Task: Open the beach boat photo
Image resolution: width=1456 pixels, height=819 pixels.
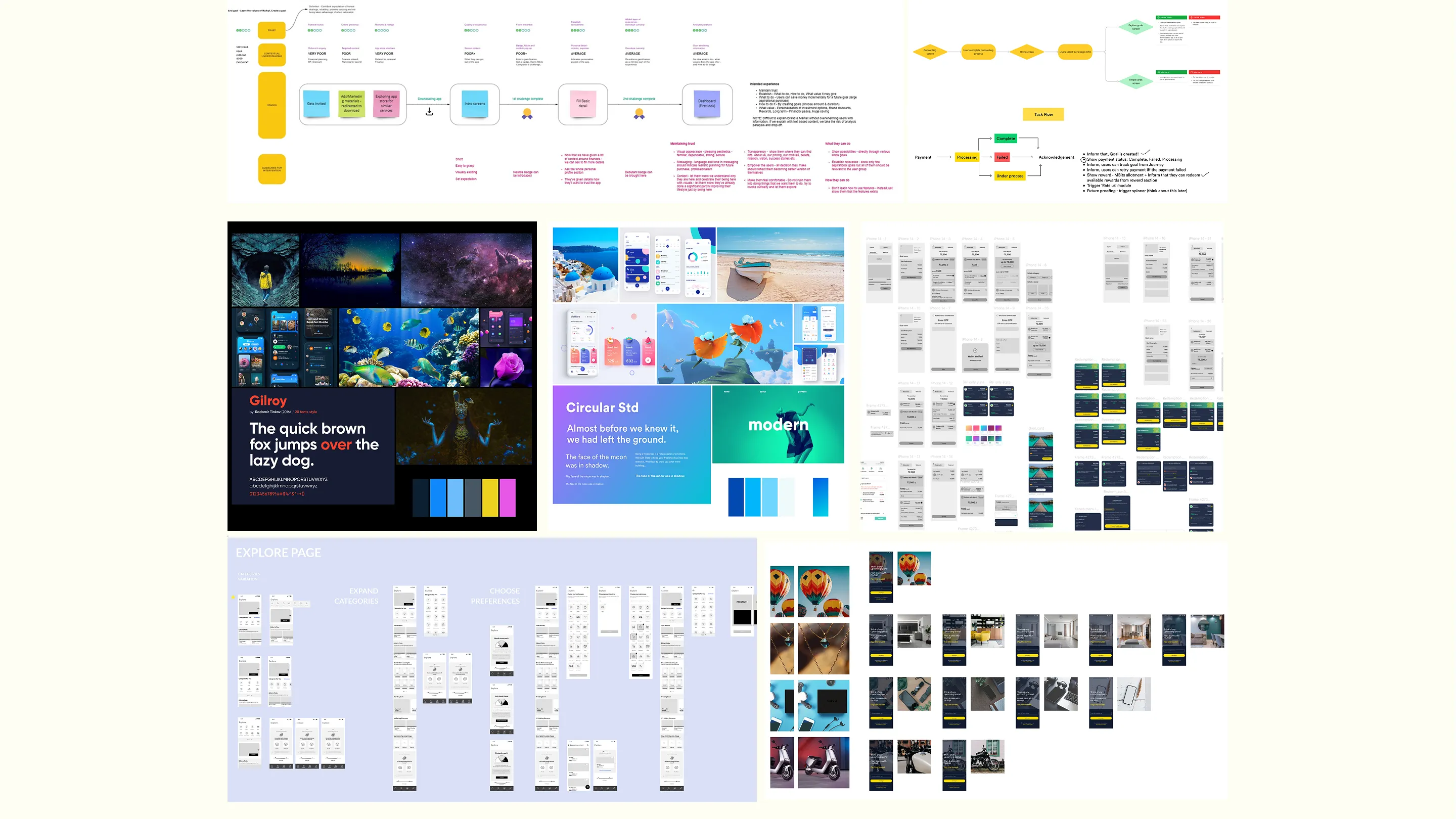Action: pyautogui.click(x=781, y=264)
